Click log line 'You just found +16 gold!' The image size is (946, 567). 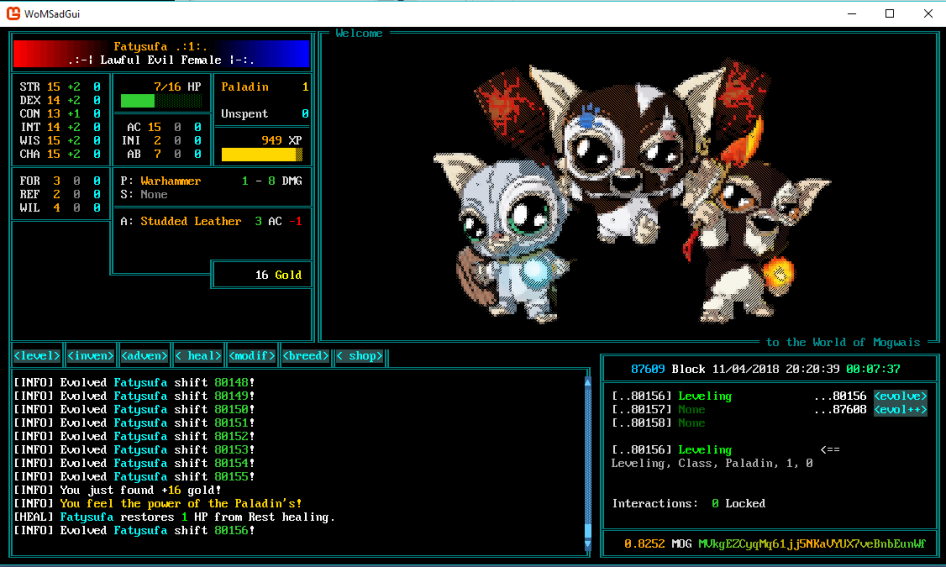tap(117, 490)
